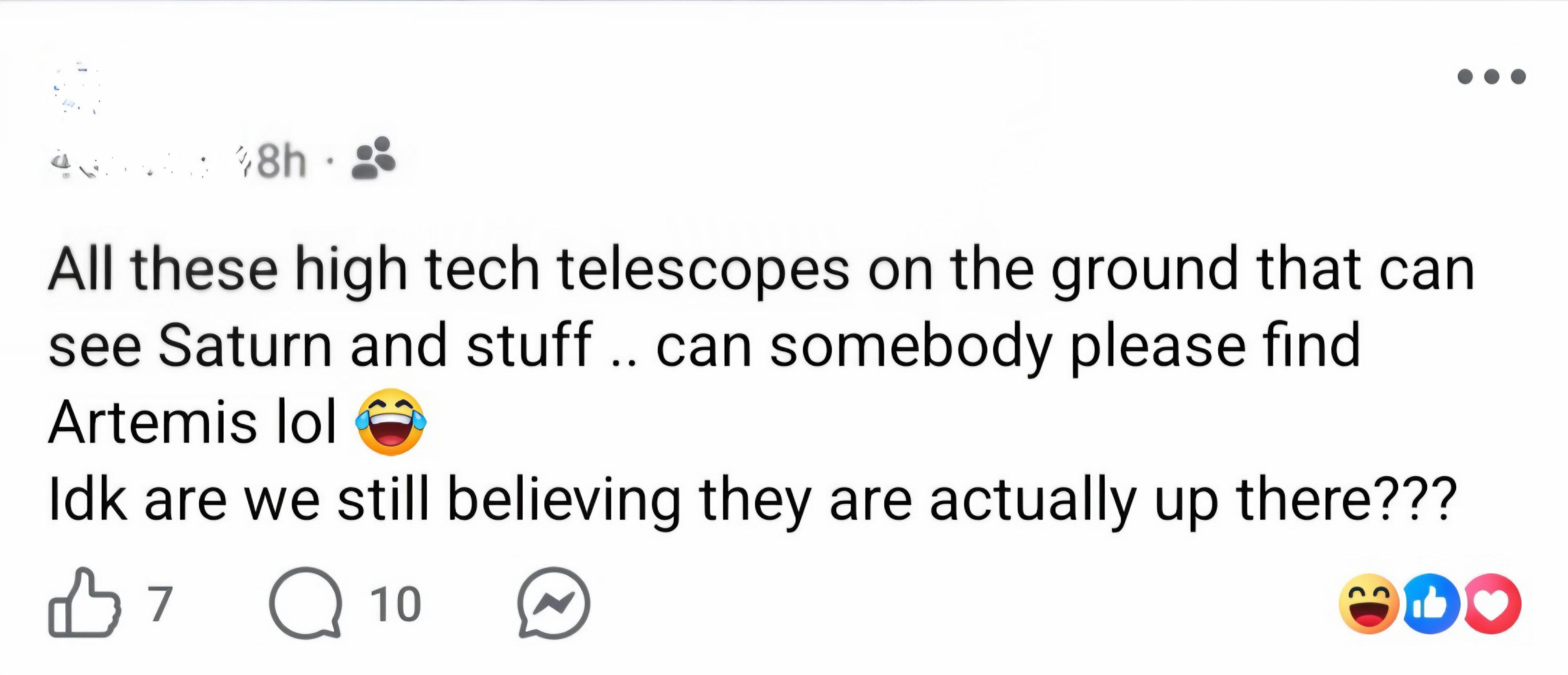
Task: Click the like count "7"
Action: [161, 604]
